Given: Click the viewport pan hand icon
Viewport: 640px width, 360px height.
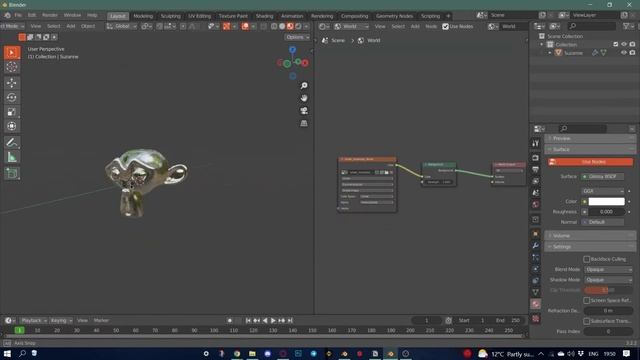Looking at the screenshot, I should click(x=304, y=98).
